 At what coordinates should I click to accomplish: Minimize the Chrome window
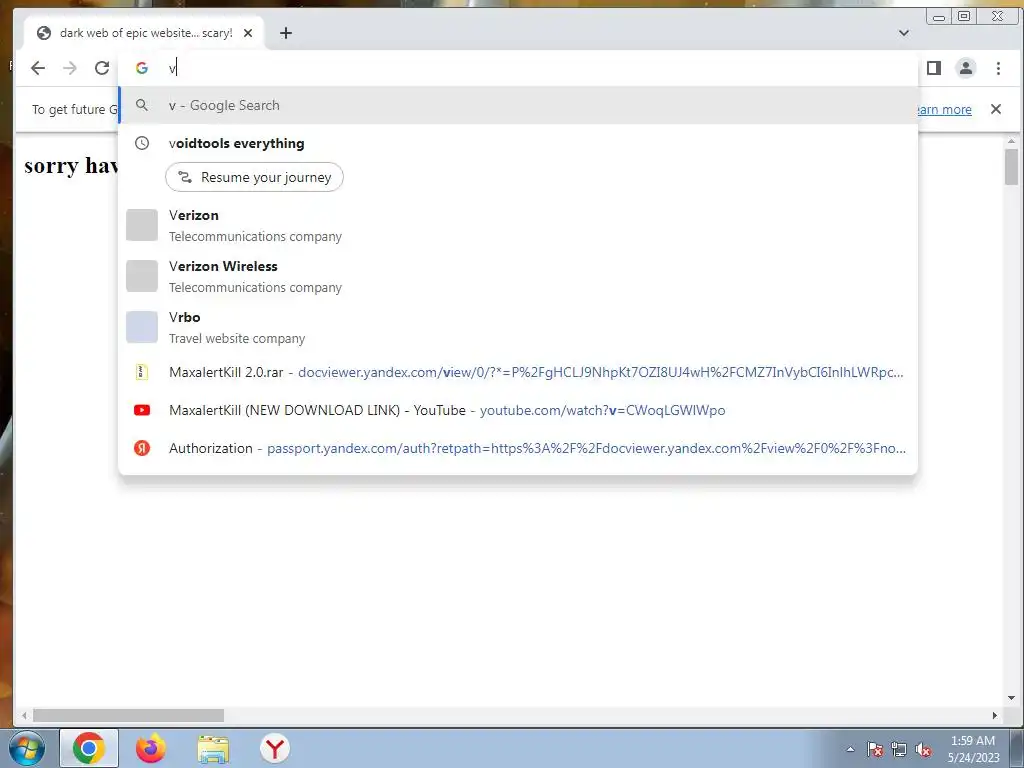pos(939,16)
